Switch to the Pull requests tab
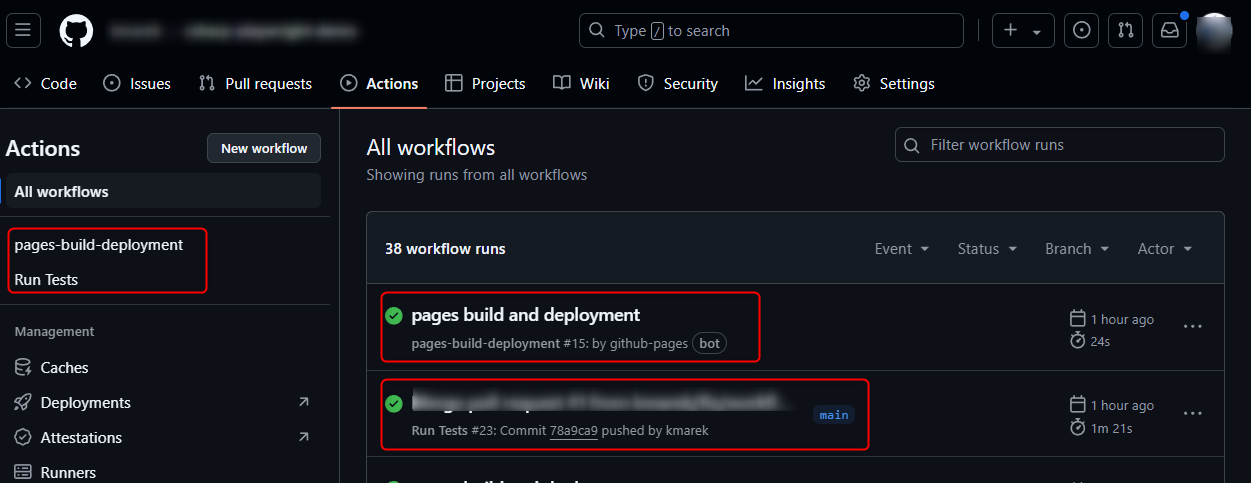 (256, 84)
